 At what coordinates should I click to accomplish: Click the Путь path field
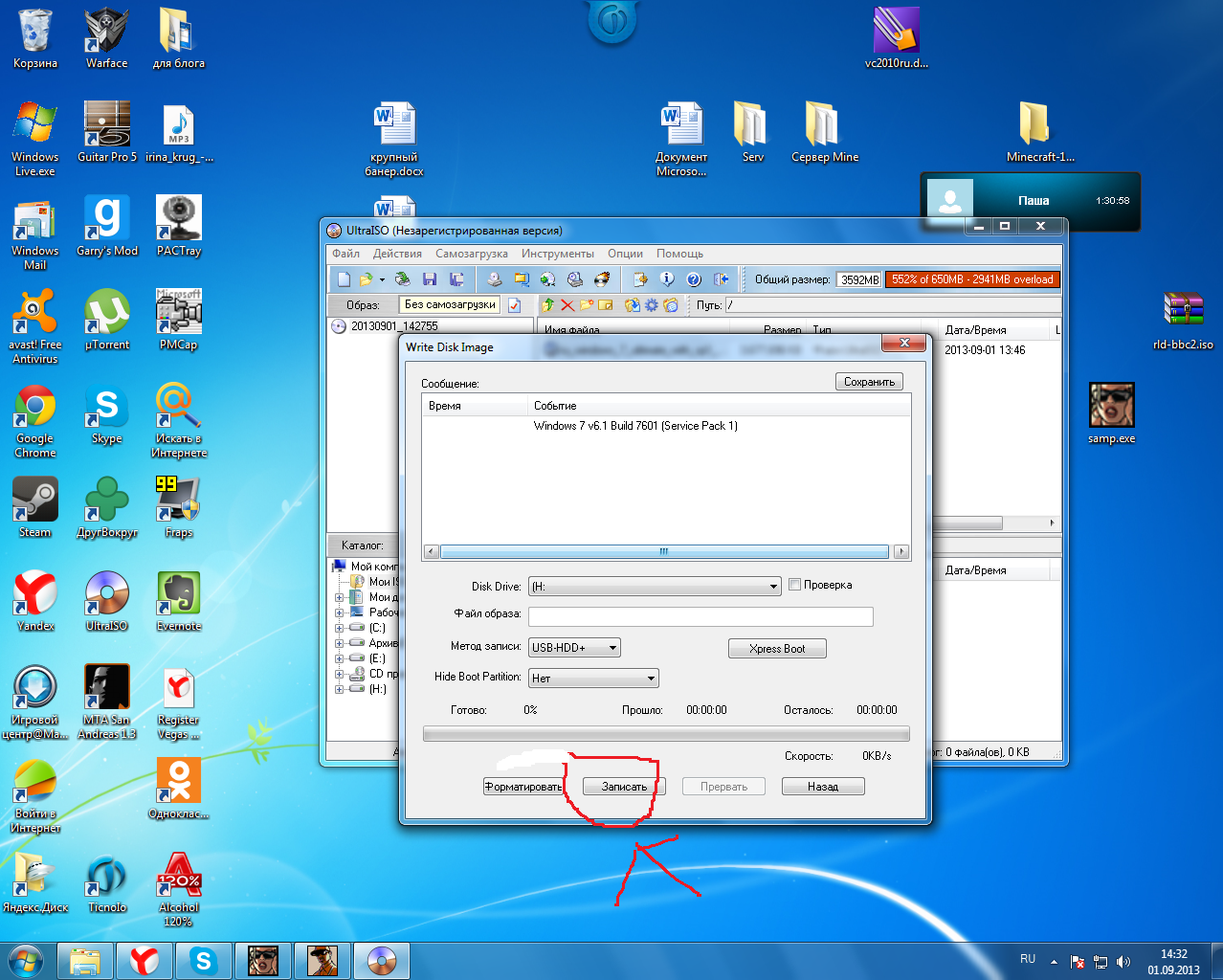coord(892,305)
